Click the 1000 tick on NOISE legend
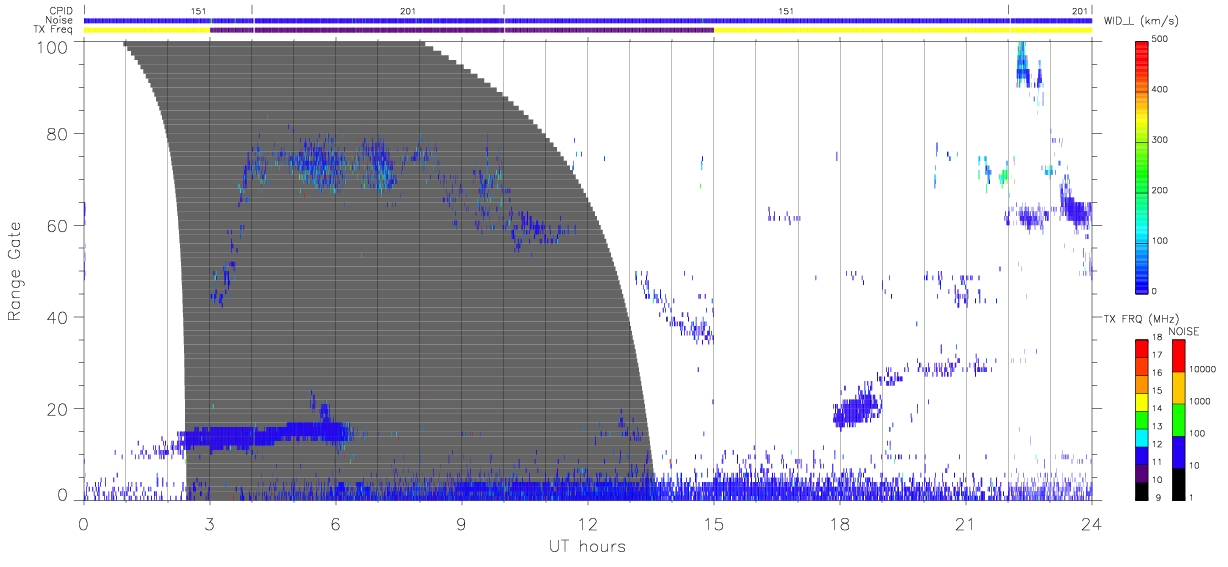This screenshot has width=1228, height=567. click(x=1200, y=401)
